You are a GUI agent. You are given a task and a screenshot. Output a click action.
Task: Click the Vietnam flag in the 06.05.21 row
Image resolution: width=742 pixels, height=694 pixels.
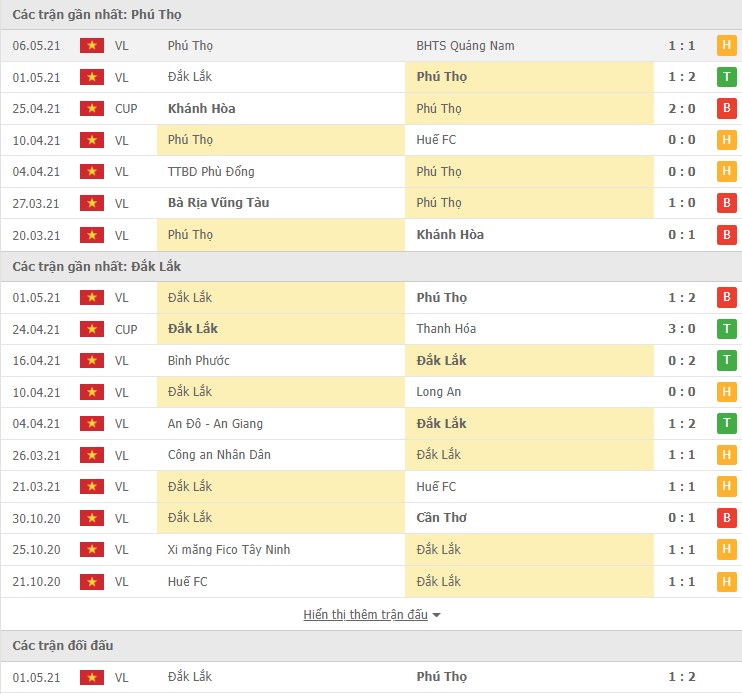coord(92,46)
